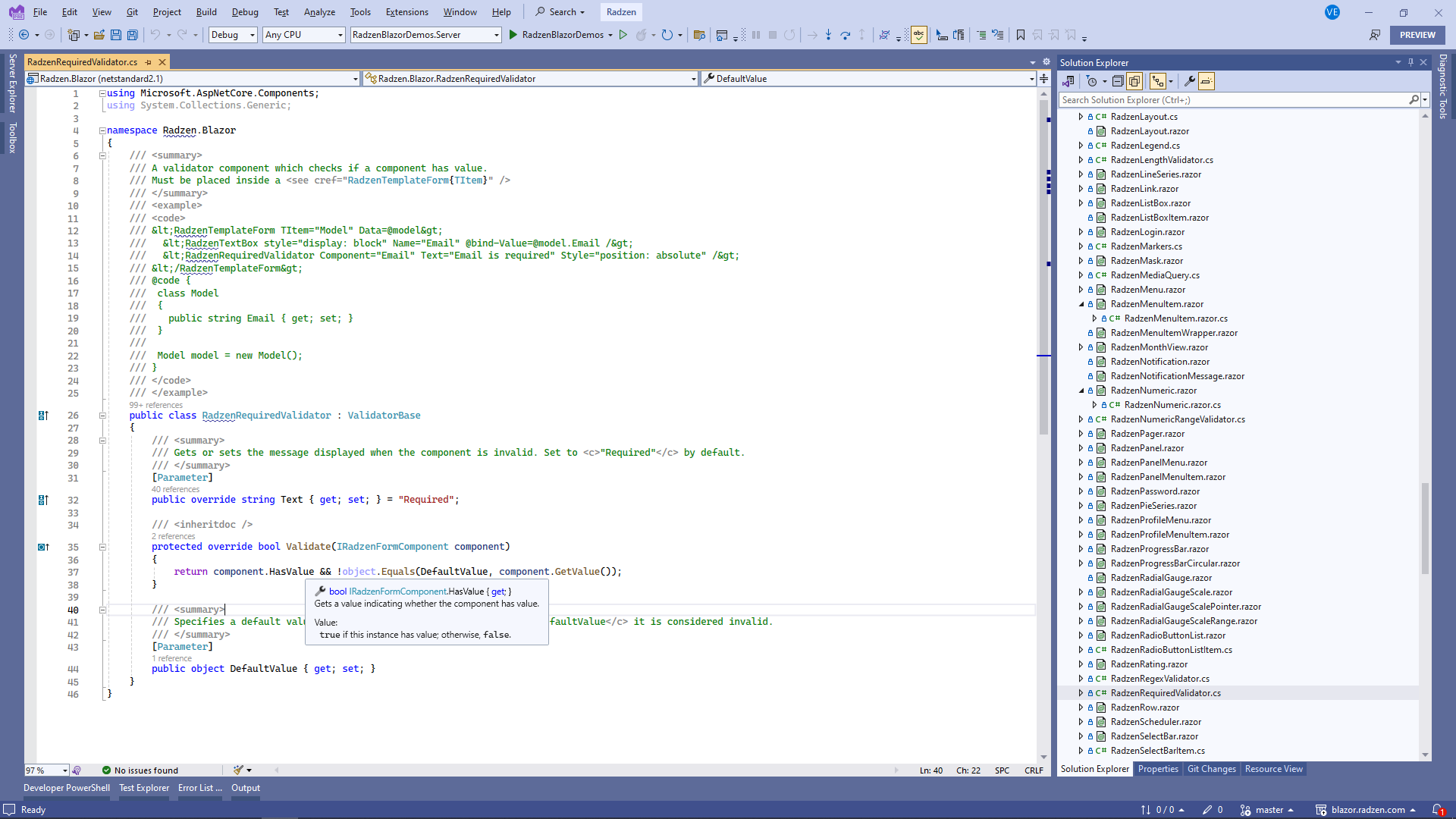Toggle a bookmark on the current line

click(1021, 35)
